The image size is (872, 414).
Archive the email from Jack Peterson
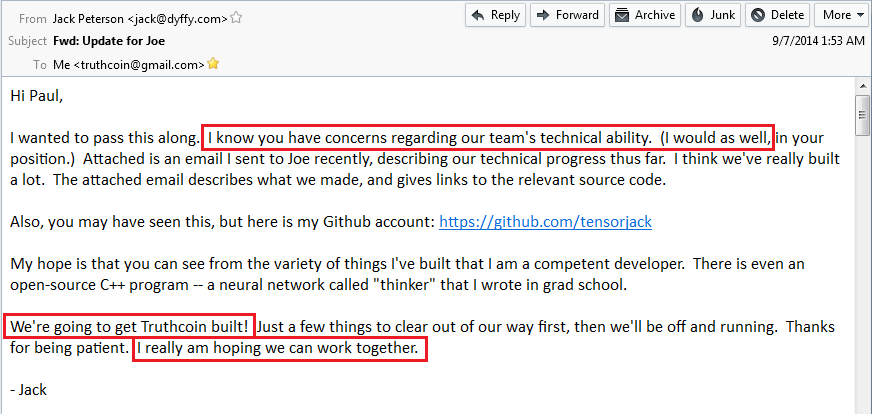644,15
